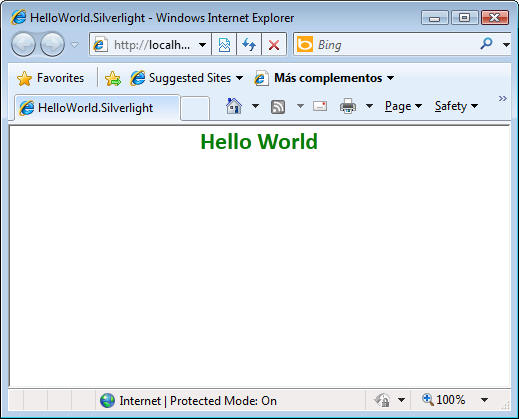Open the search provider dropdown arrow

click(x=506, y=44)
